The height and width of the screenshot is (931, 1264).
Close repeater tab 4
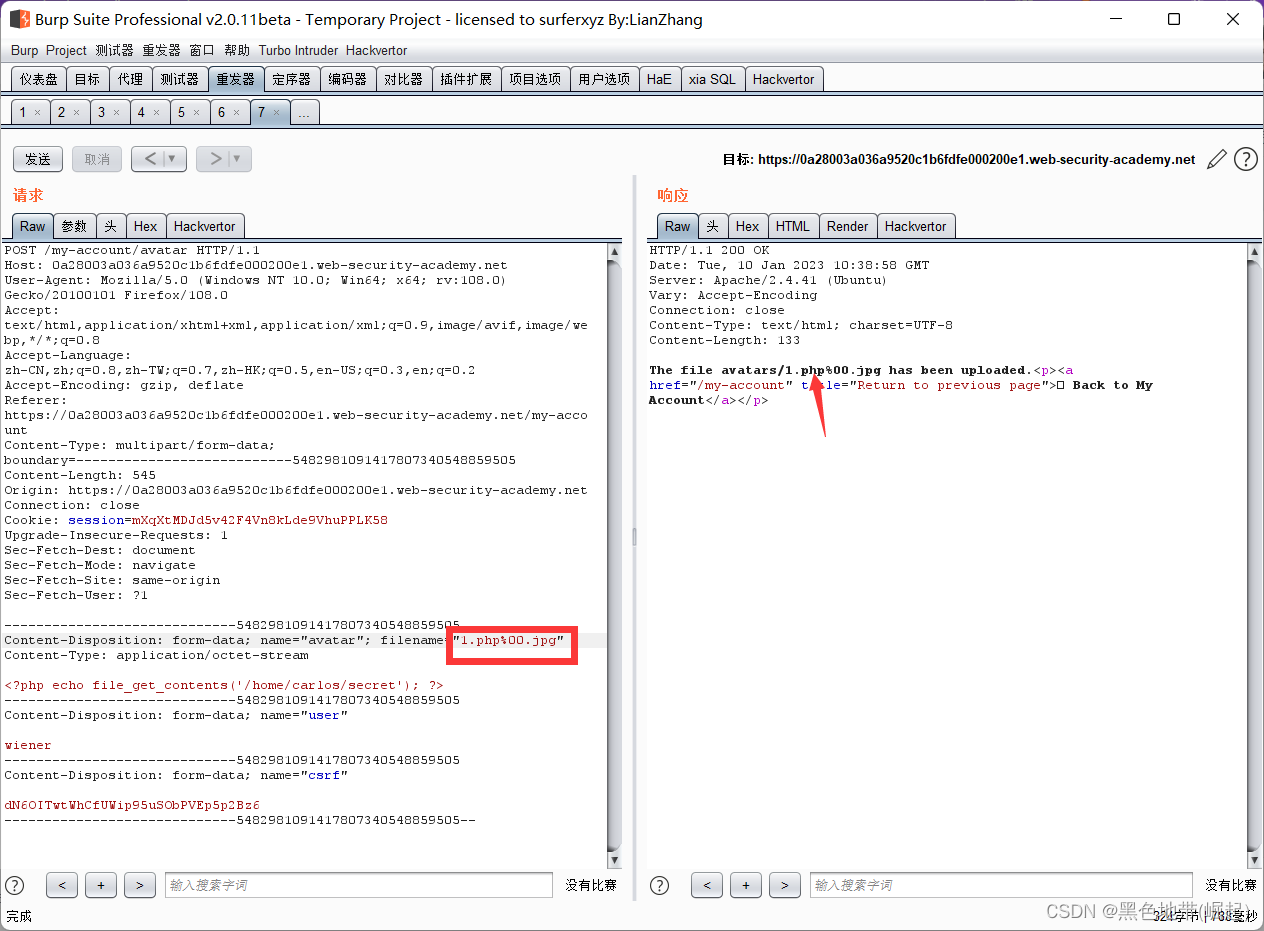[x=157, y=113]
